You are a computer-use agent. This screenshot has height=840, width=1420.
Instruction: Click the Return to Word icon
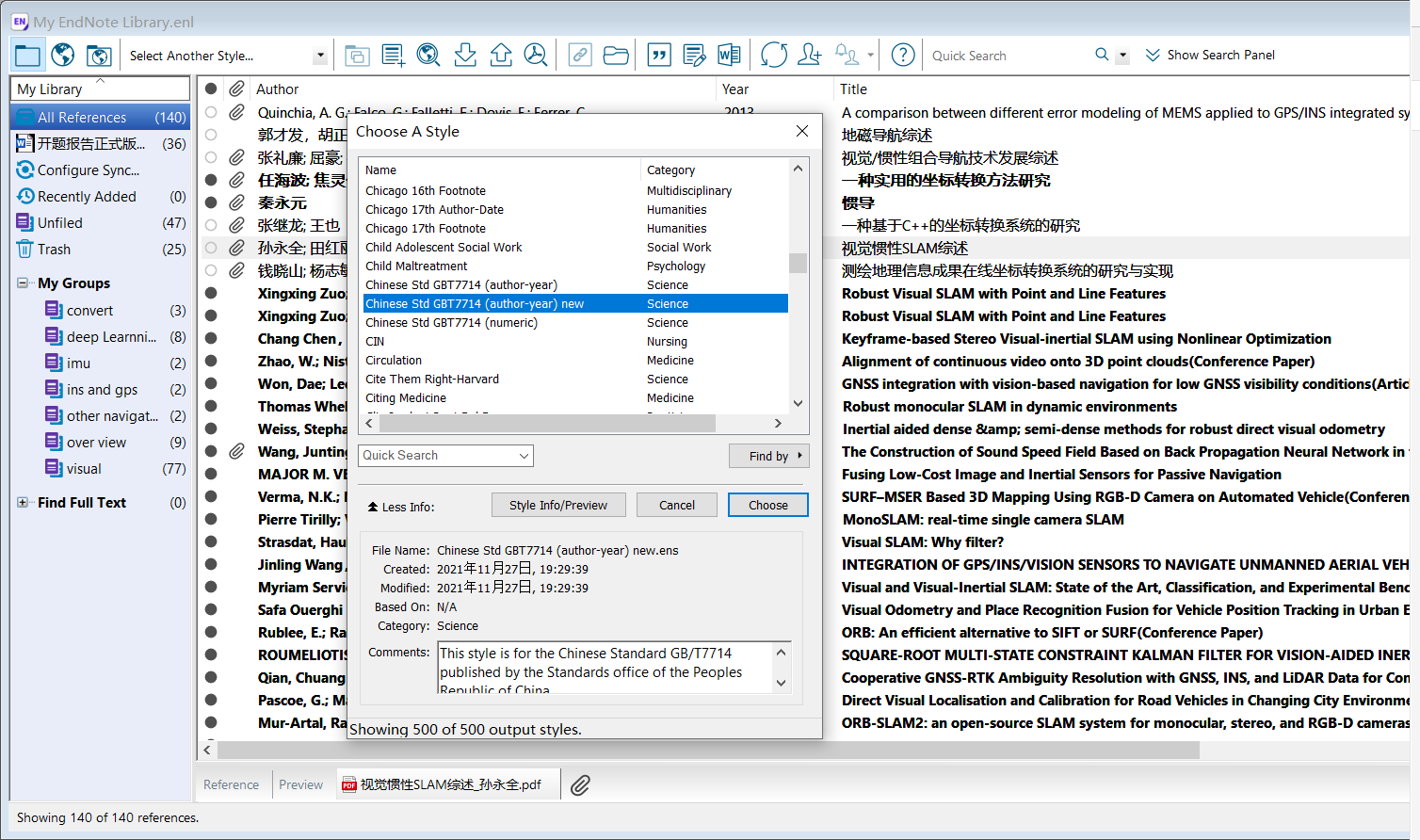(x=729, y=56)
